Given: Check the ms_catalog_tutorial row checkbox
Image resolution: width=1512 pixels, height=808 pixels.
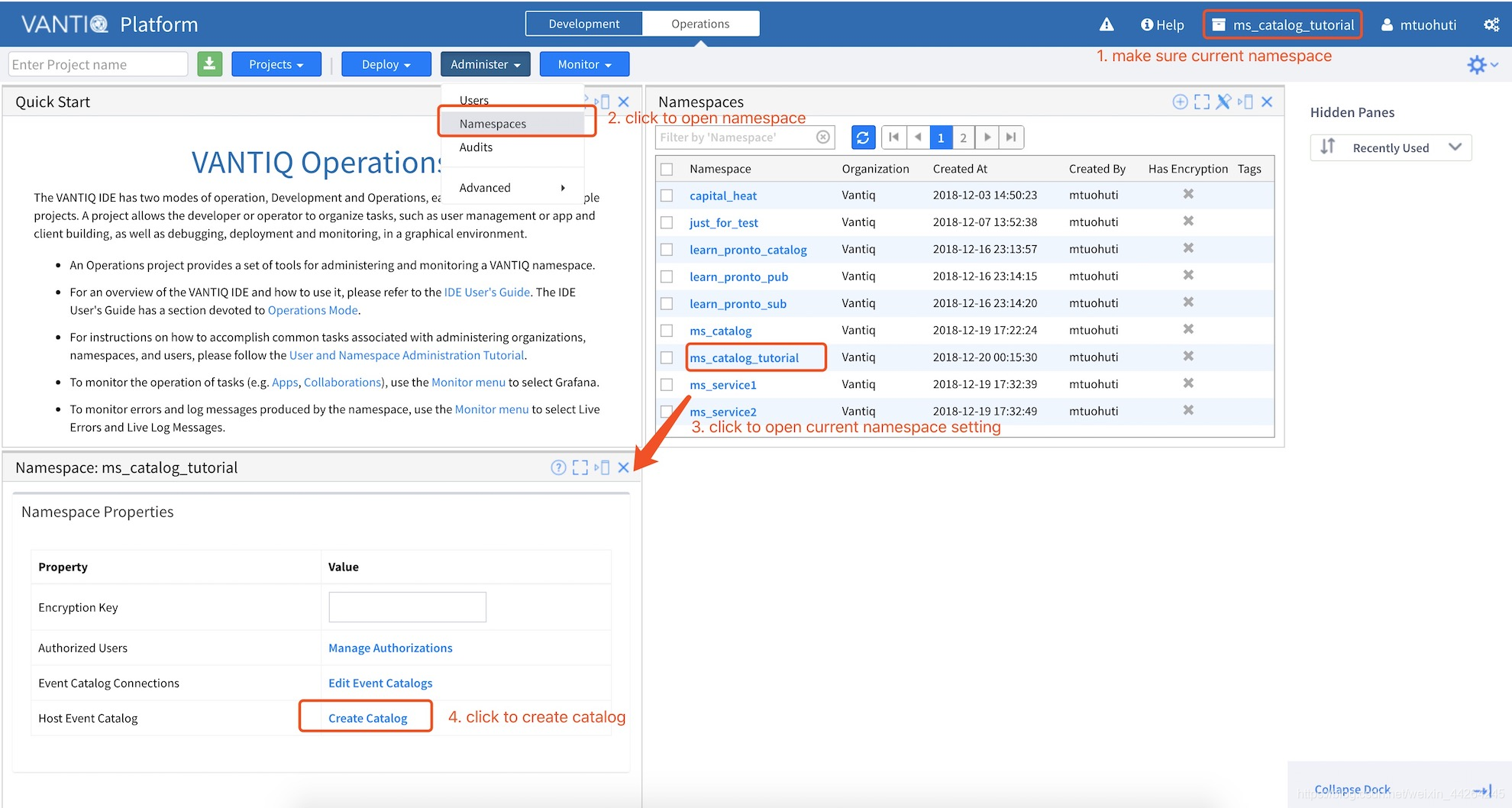Looking at the screenshot, I should 667,357.
